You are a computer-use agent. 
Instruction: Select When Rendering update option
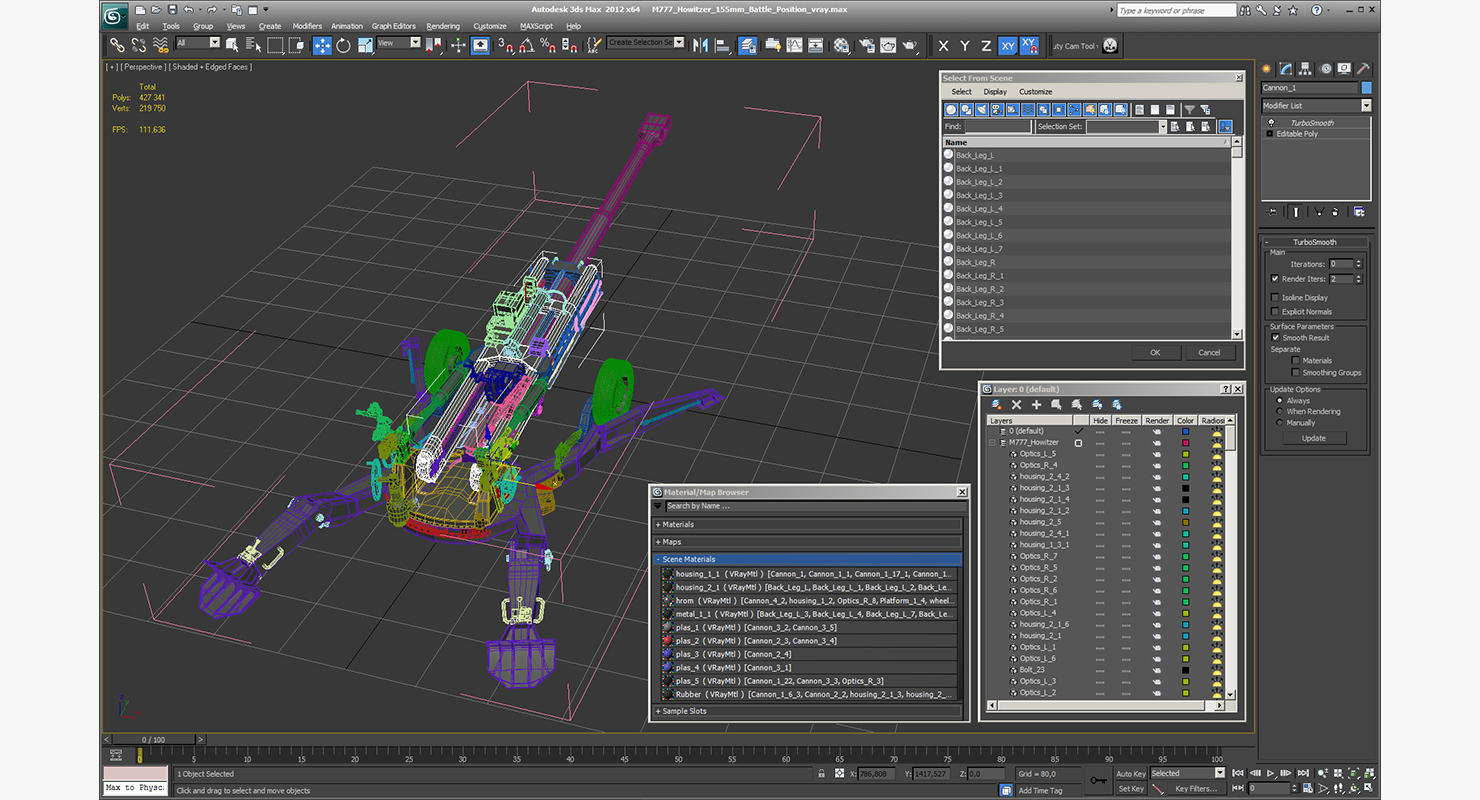1279,412
